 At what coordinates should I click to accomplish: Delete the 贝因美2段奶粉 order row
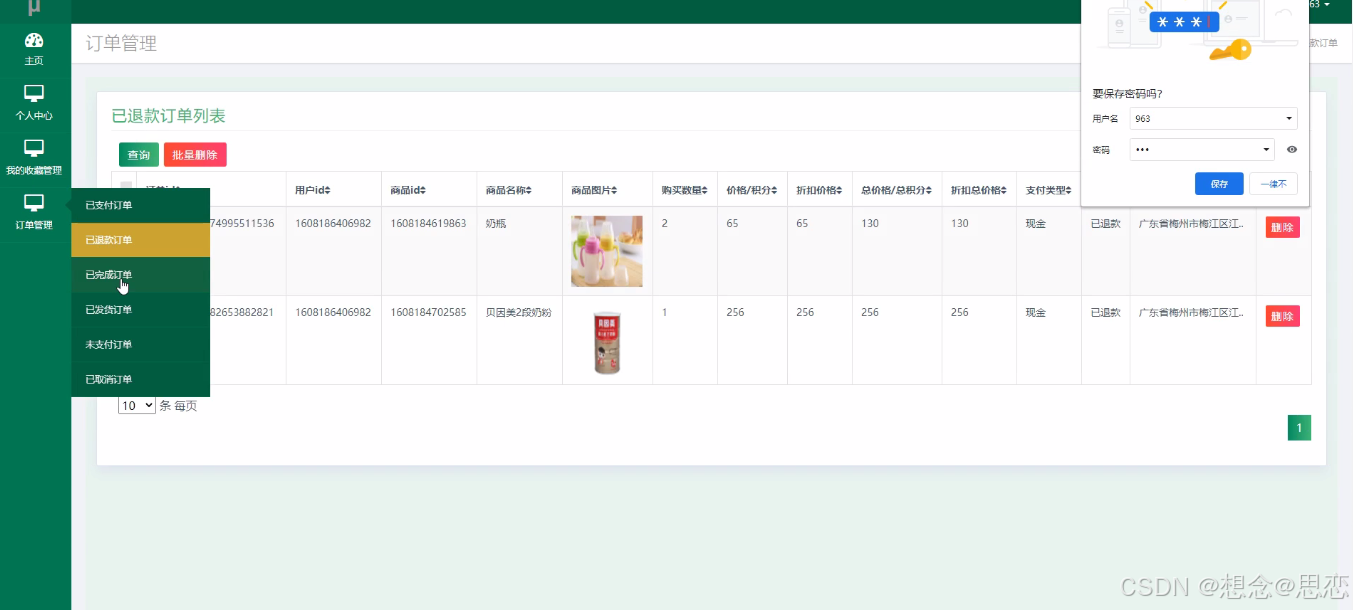coord(1282,316)
